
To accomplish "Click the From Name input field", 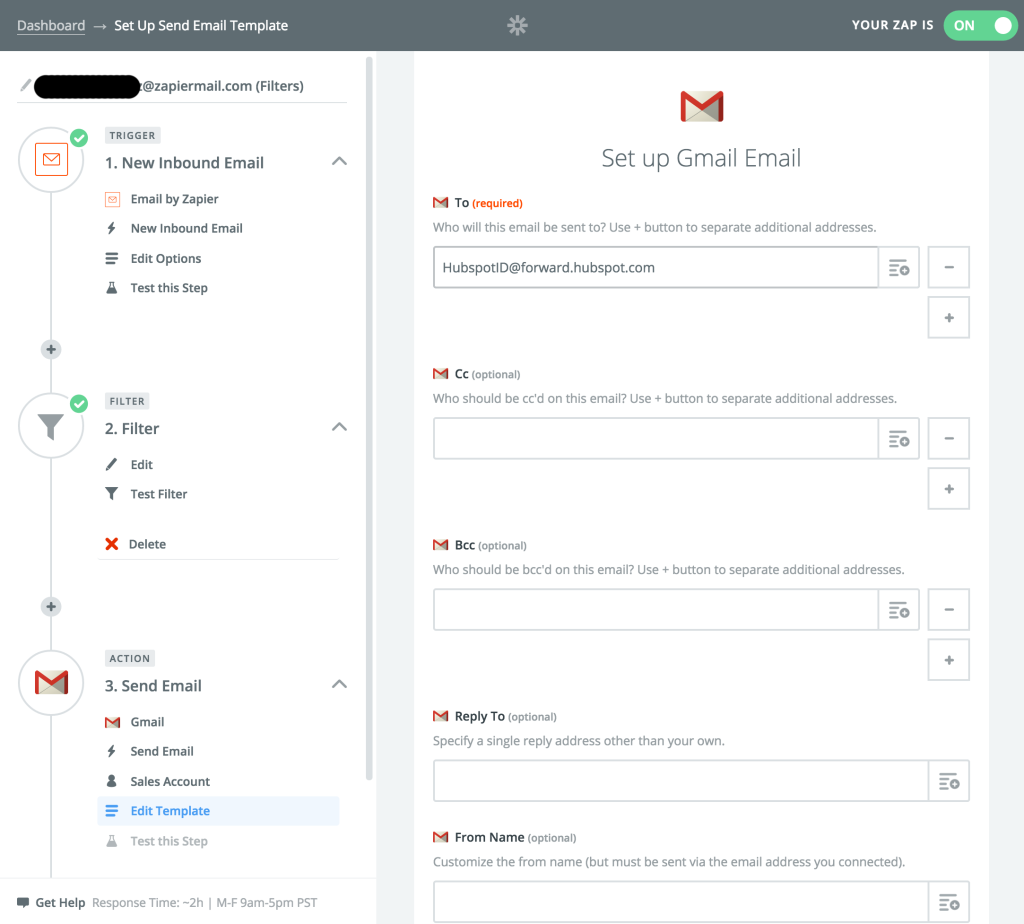I will (x=680, y=902).
